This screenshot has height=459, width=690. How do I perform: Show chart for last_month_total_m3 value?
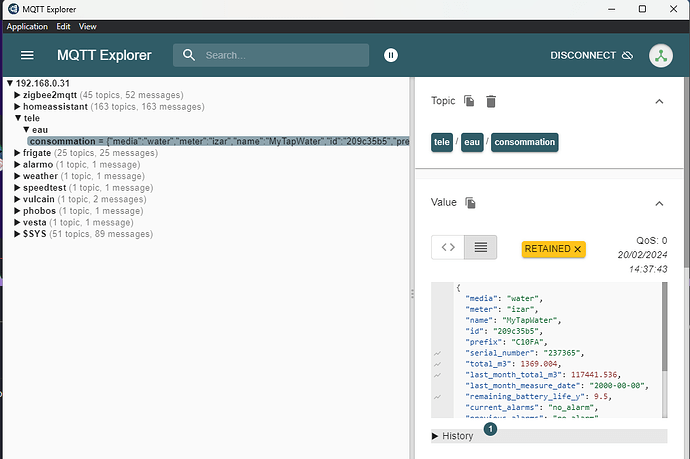pyautogui.click(x=437, y=375)
